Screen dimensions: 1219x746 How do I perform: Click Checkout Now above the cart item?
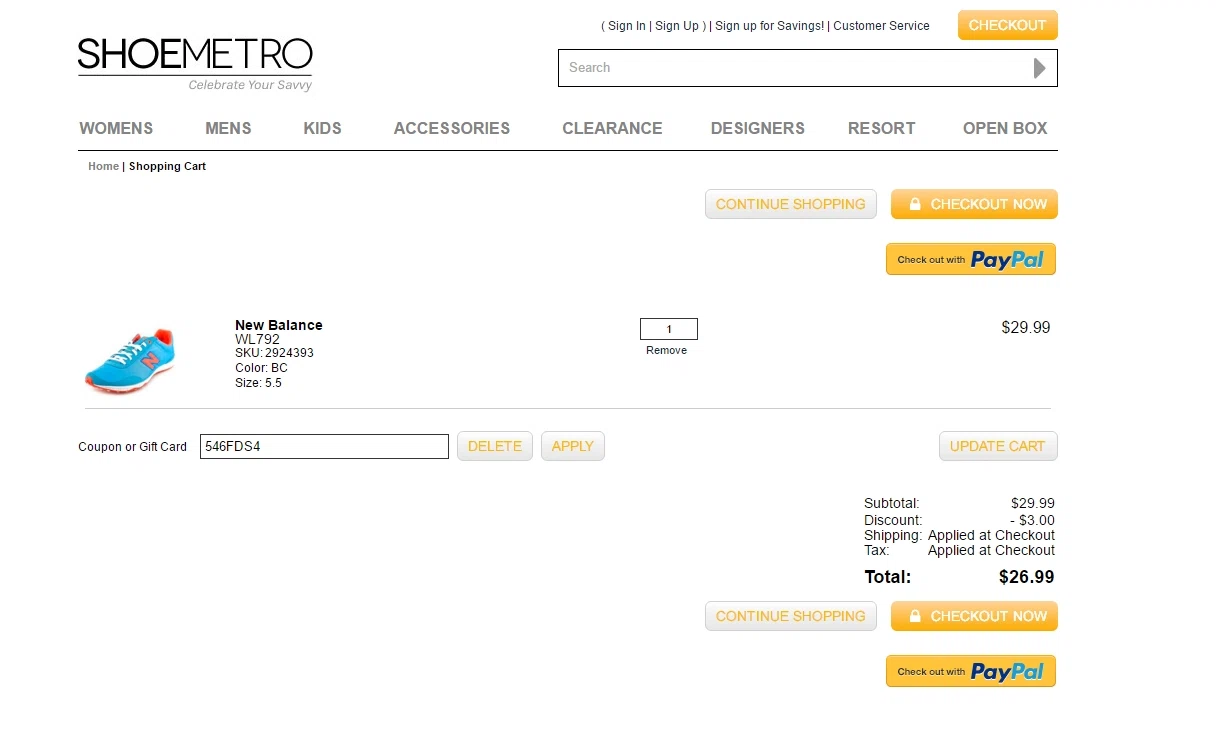[974, 204]
